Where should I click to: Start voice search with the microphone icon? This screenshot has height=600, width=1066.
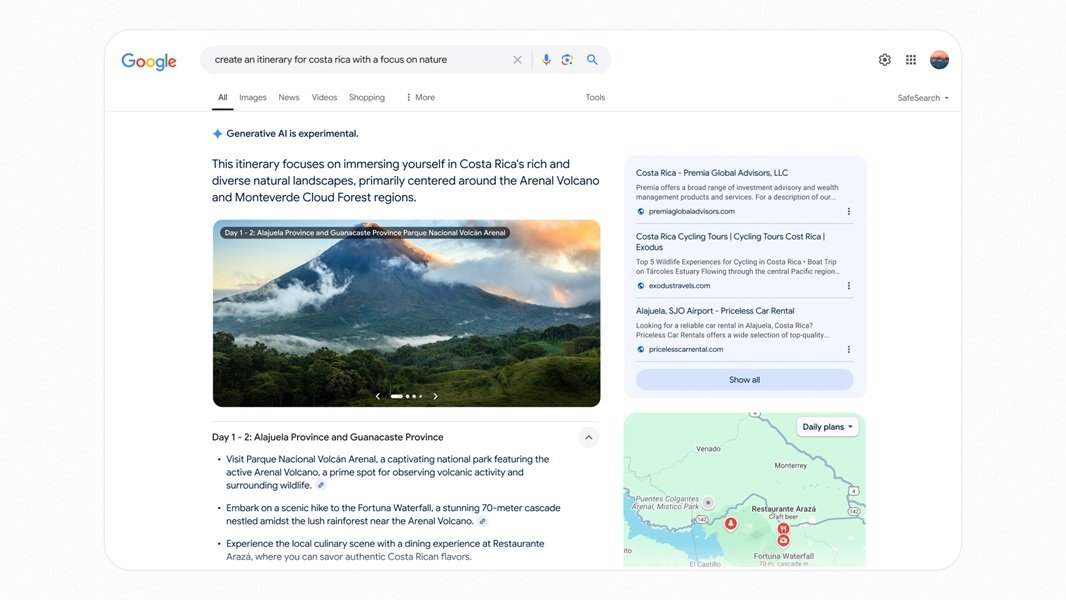(x=544, y=59)
